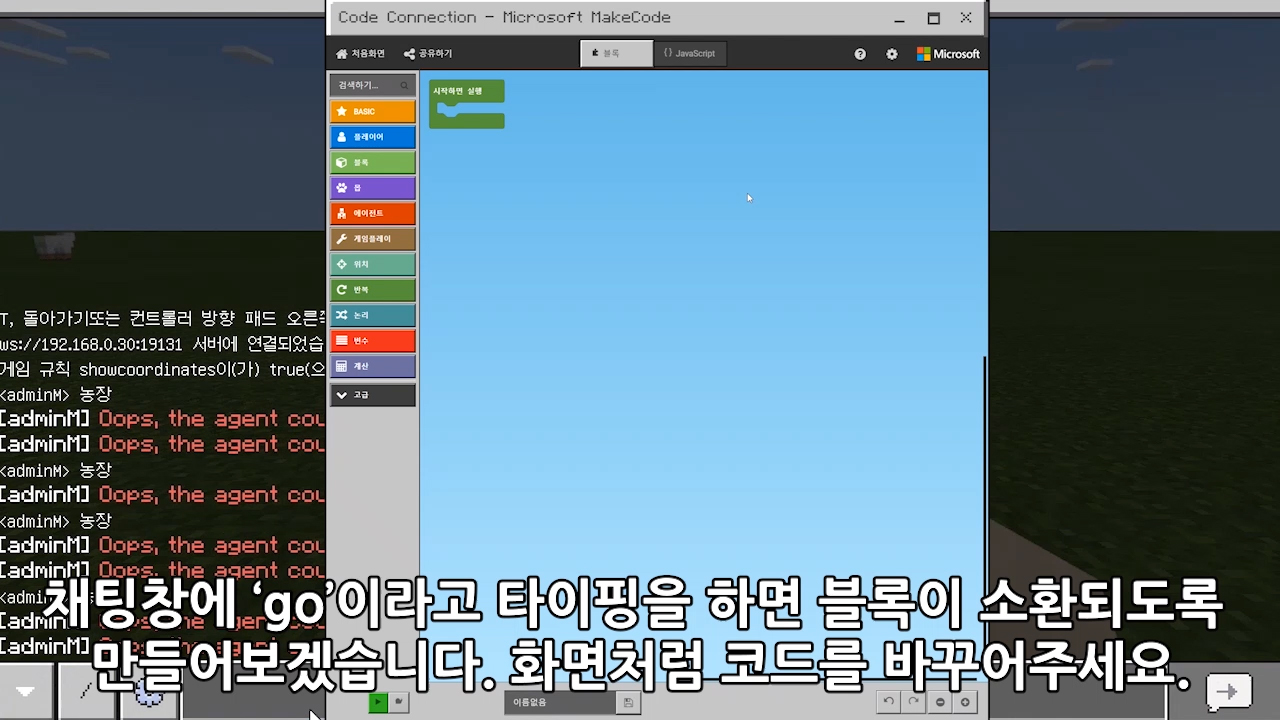Switch to the JavaScript tab
This screenshot has height=720, width=1280.
(690, 53)
